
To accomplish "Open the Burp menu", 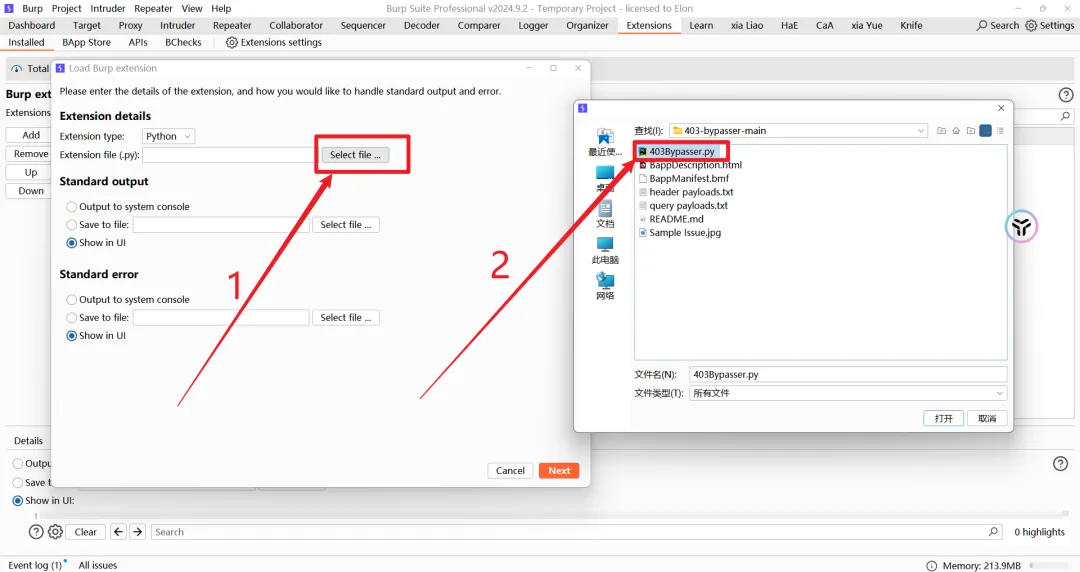I will pyautogui.click(x=32, y=8).
